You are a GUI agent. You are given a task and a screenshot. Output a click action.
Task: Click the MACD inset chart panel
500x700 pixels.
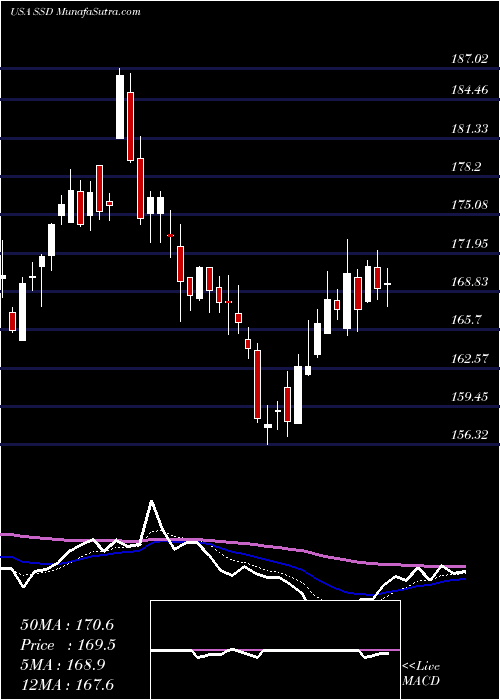[x=275, y=650]
